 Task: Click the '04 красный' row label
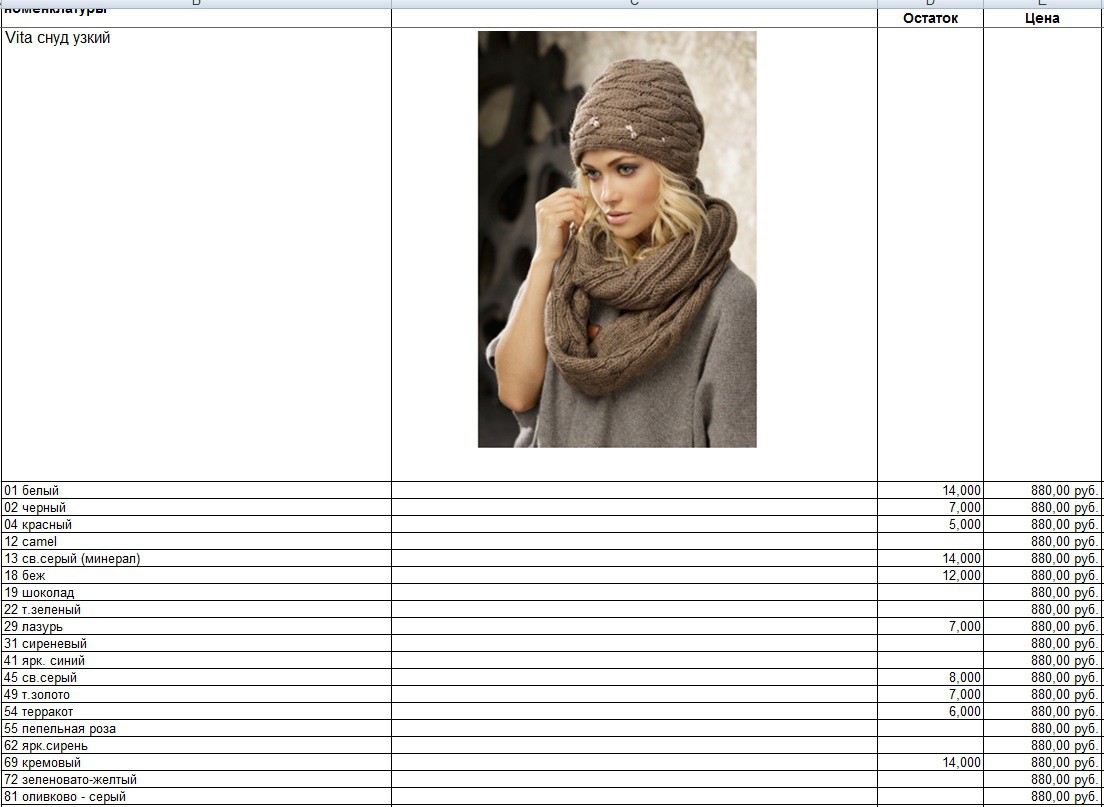pos(196,524)
